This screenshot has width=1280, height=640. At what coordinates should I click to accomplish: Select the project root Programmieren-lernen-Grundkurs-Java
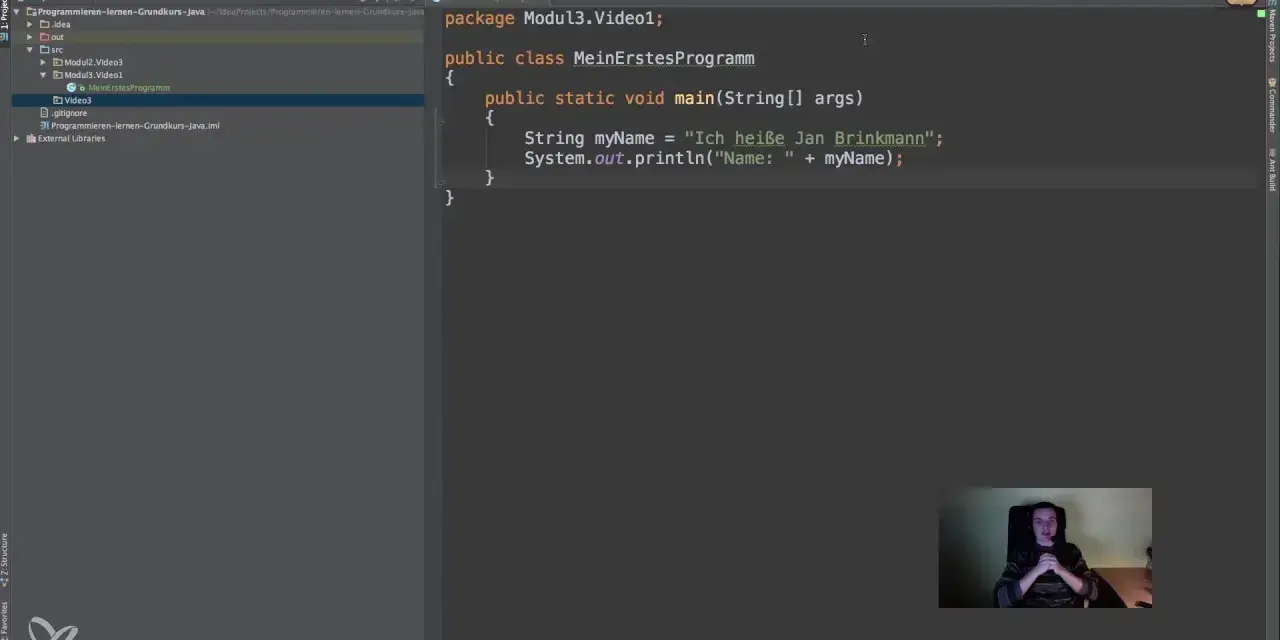click(115, 12)
